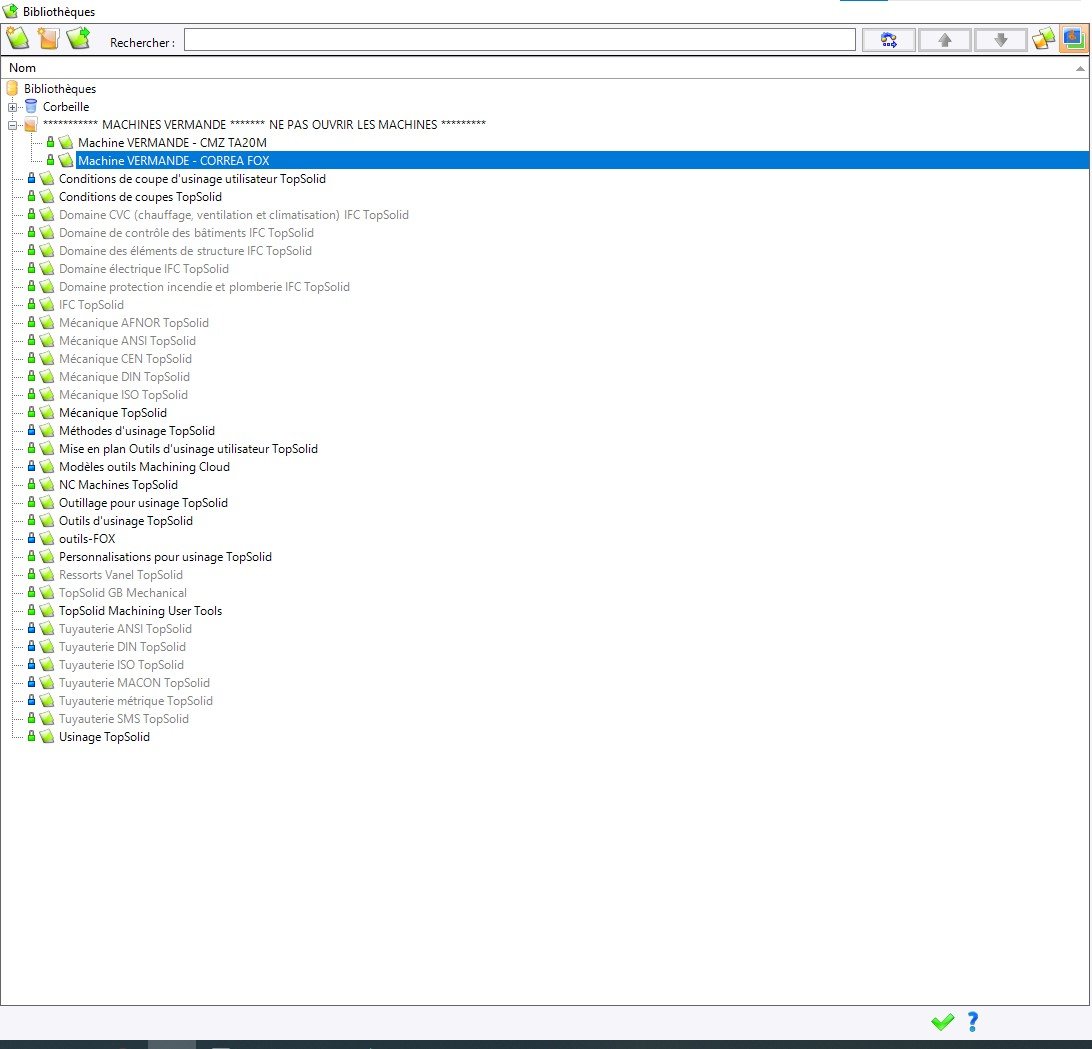Select the Bibliothèques root folder
This screenshot has width=1092, height=1049.
click(x=60, y=88)
